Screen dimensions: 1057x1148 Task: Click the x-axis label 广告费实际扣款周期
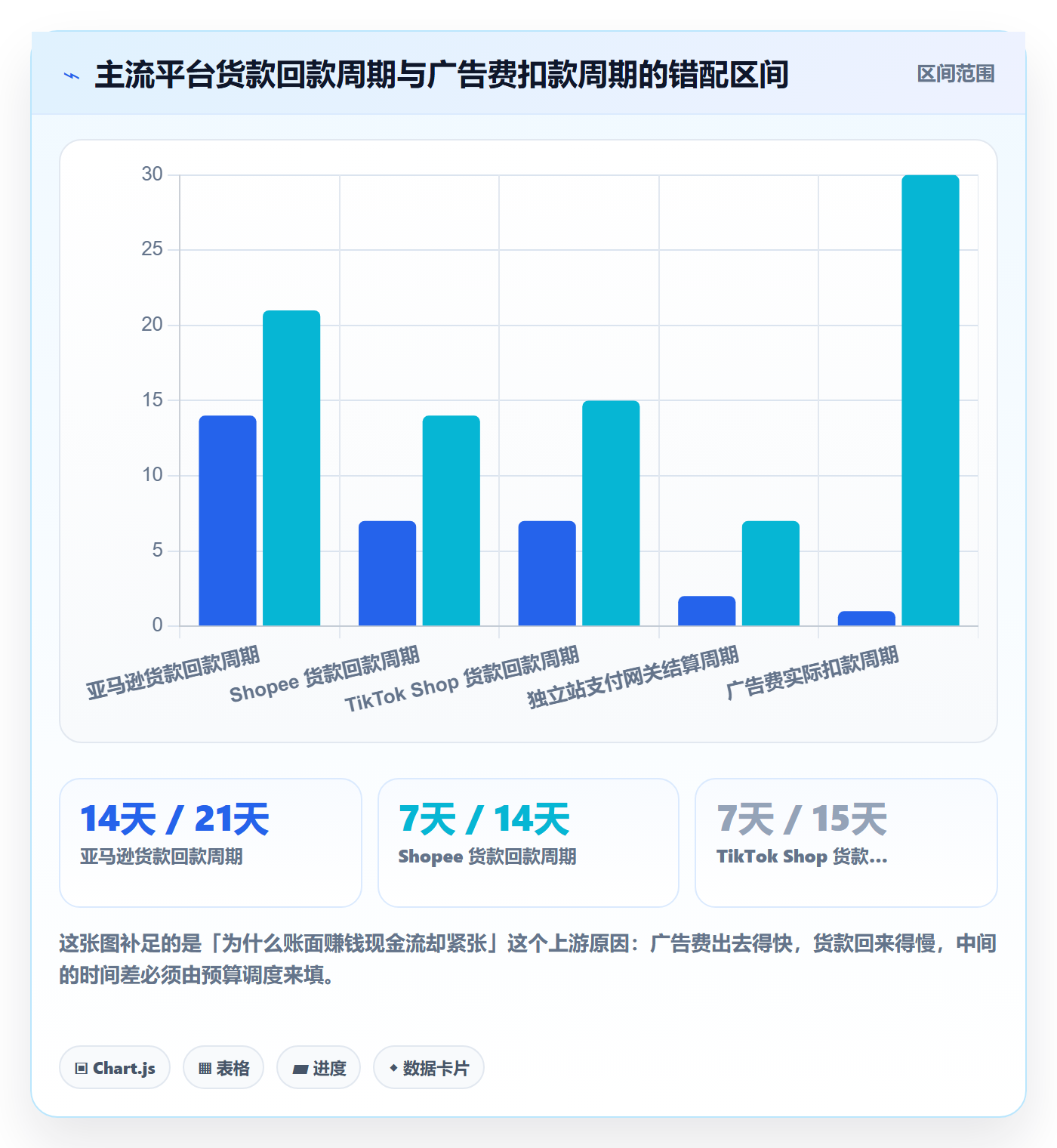pyautogui.click(x=812, y=672)
